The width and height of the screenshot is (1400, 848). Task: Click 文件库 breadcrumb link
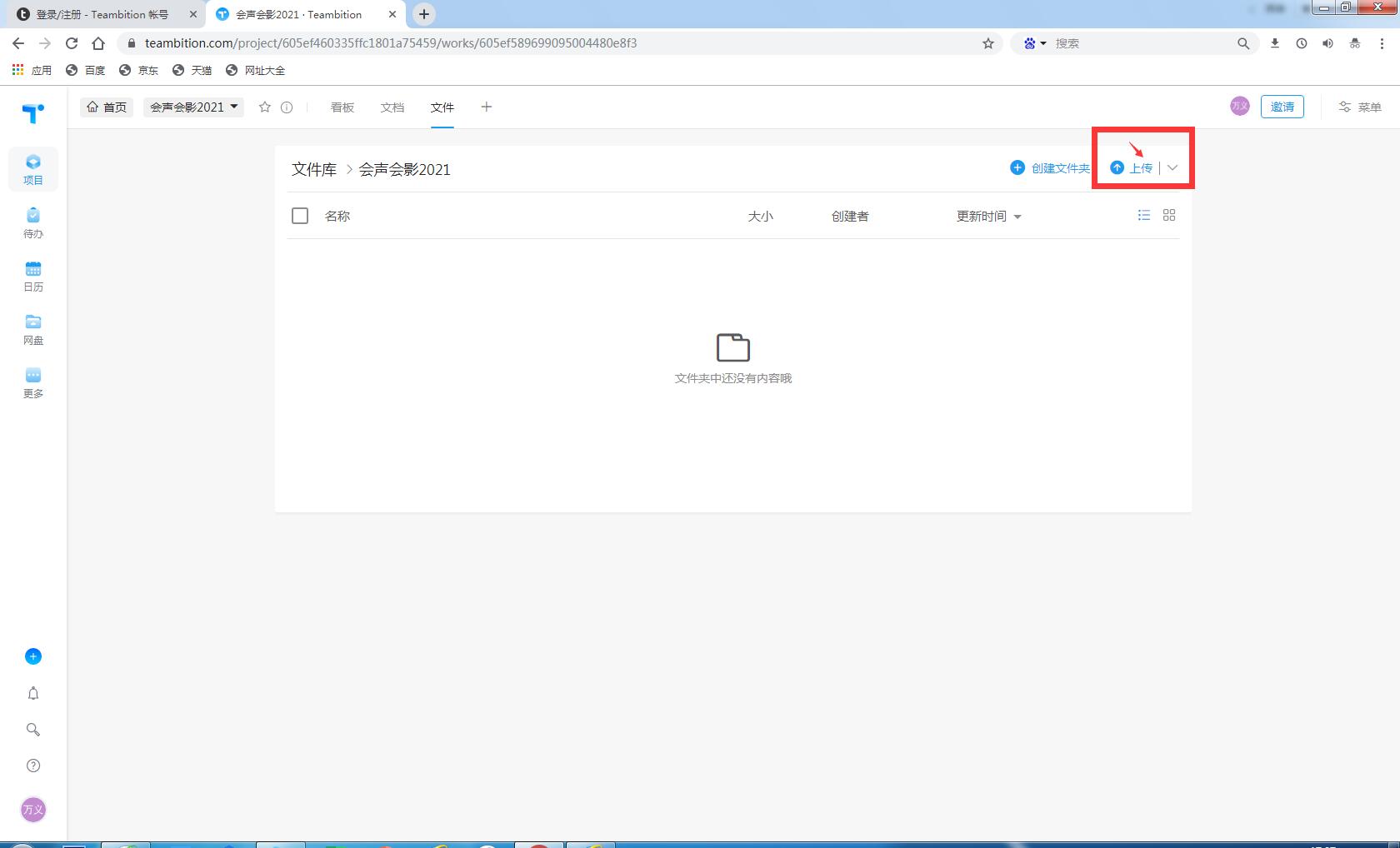click(314, 169)
